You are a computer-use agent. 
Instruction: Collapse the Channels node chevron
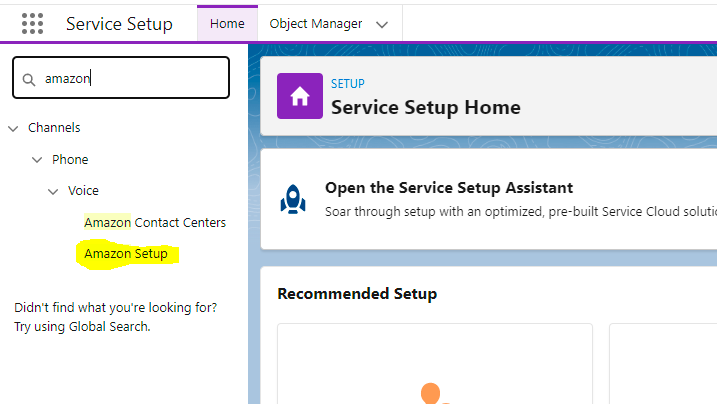pos(13,128)
